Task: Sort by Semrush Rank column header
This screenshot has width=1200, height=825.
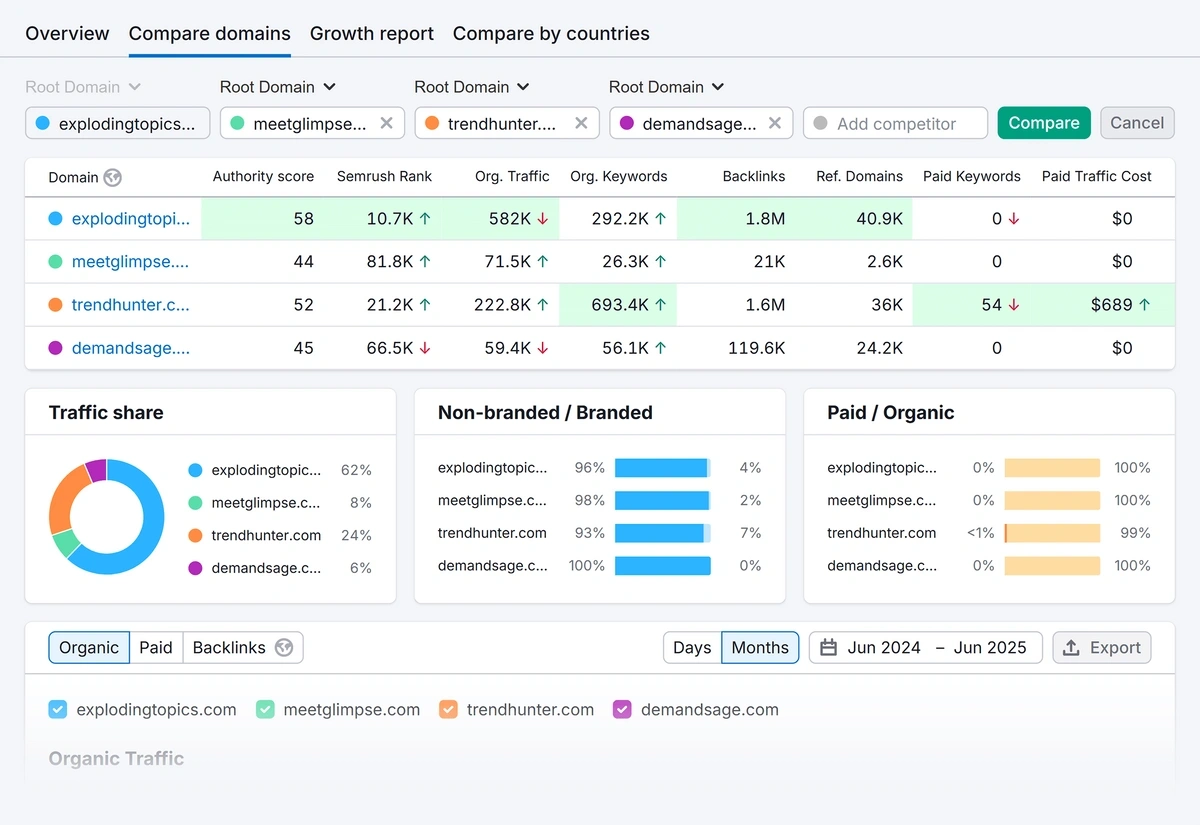Action: tap(384, 176)
